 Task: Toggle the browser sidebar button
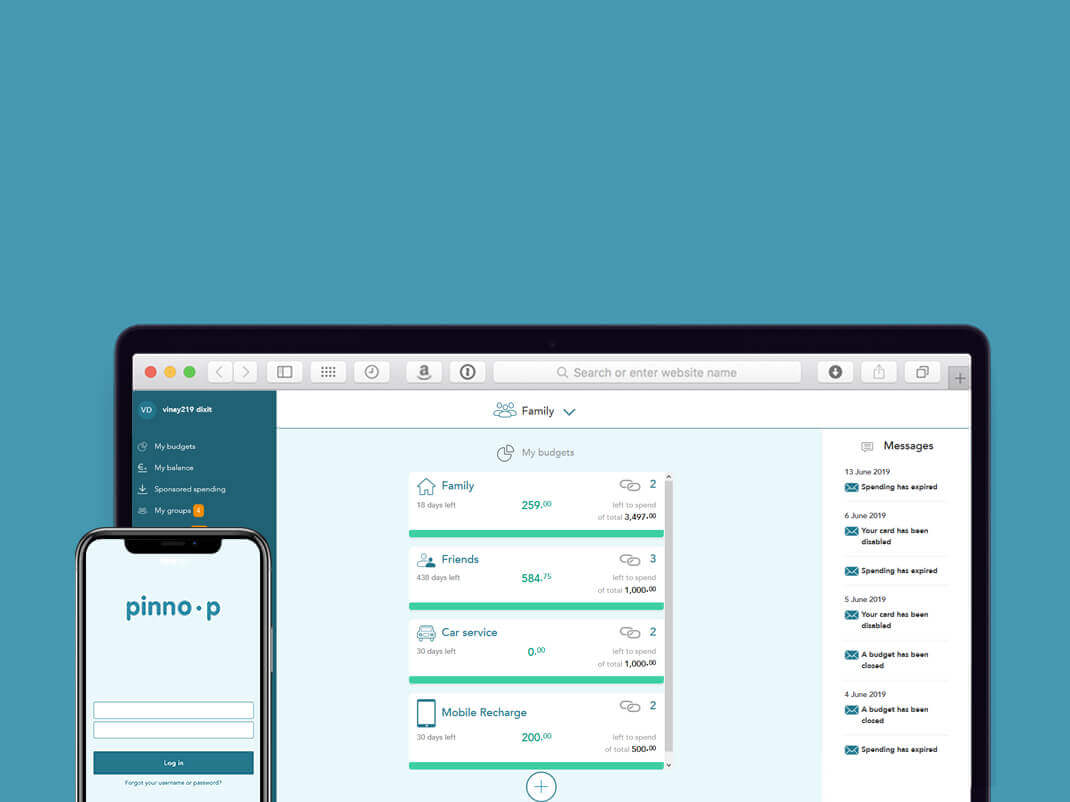click(285, 372)
